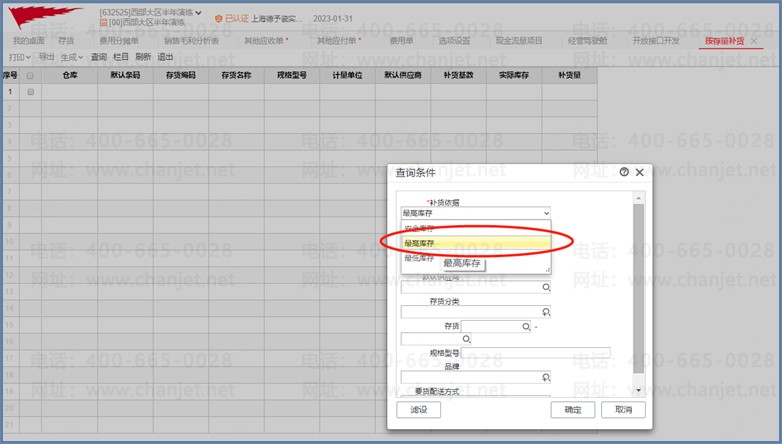Switch to 选项设置 tab
Image resolution: width=782 pixels, height=444 pixels.
[454, 41]
